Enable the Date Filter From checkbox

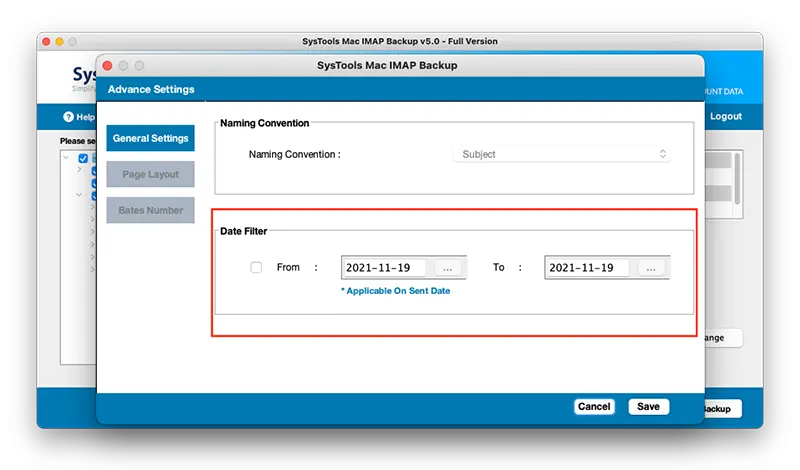256,267
